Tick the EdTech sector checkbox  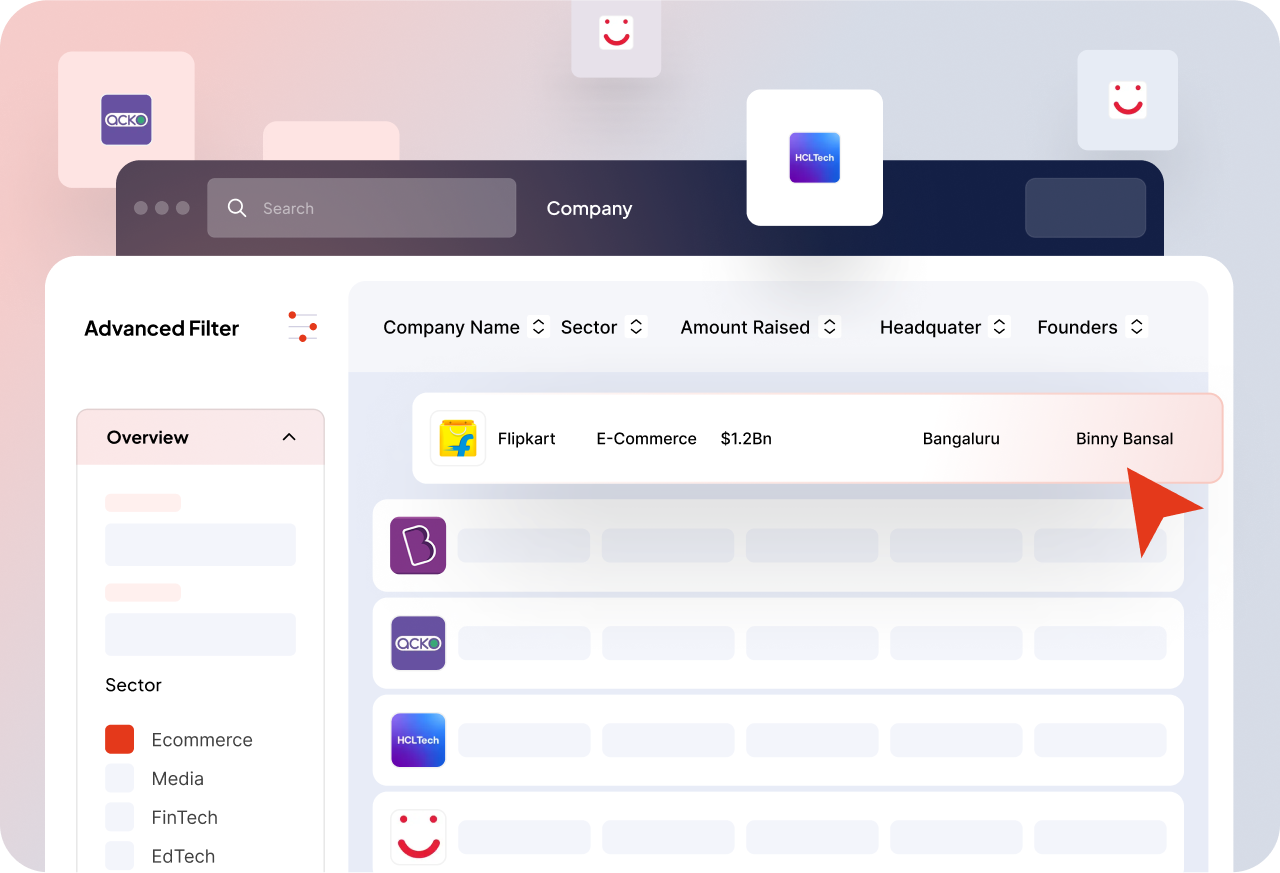pos(120,856)
